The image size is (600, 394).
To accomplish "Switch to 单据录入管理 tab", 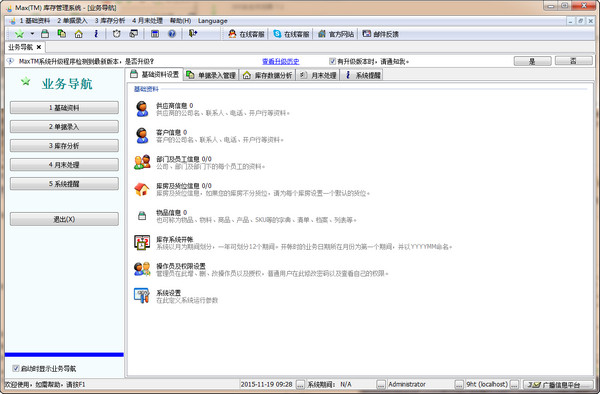I will pos(211,75).
